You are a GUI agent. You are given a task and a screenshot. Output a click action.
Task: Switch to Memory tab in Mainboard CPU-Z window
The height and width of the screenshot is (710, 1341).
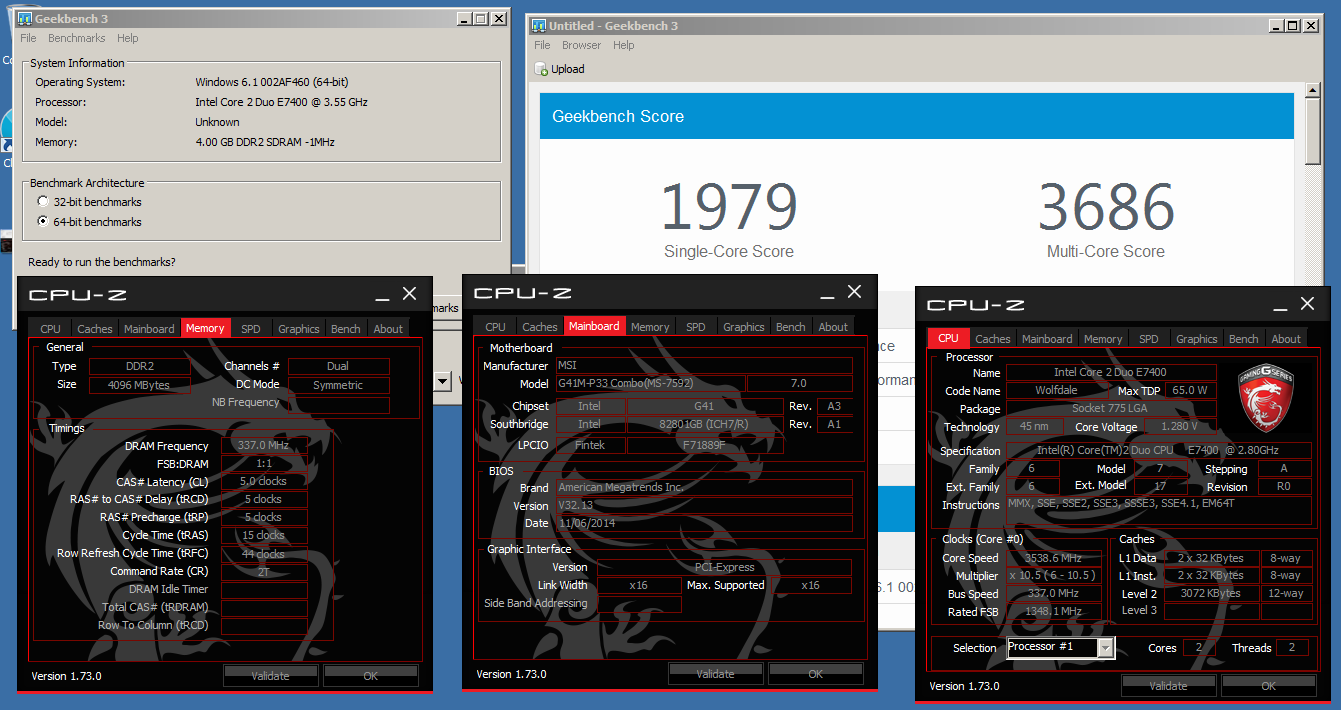coord(650,326)
